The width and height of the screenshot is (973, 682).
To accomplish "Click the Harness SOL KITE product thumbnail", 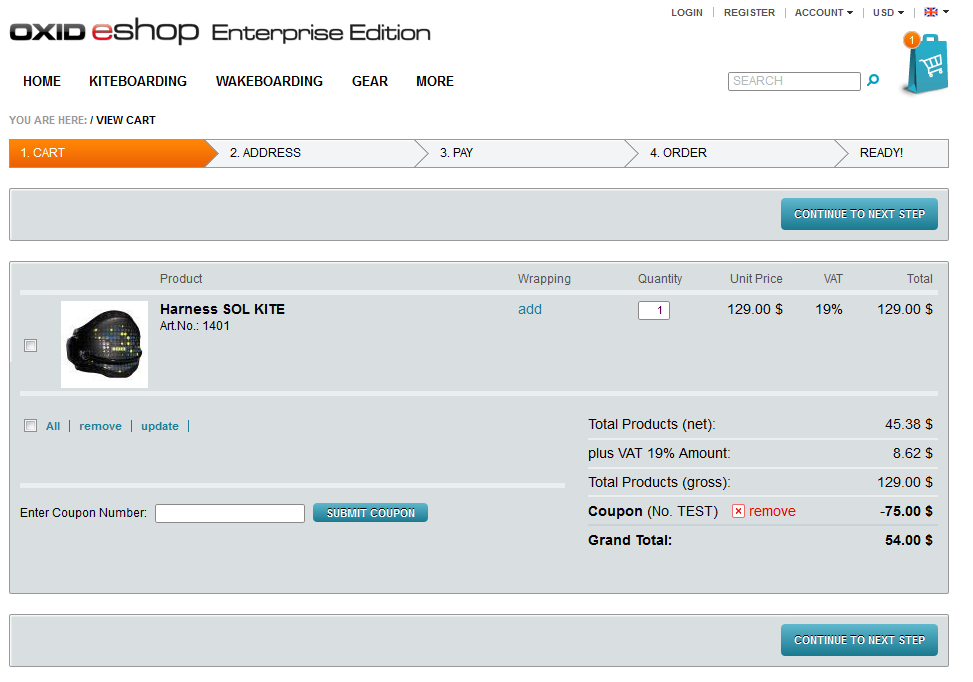I will (104, 344).
